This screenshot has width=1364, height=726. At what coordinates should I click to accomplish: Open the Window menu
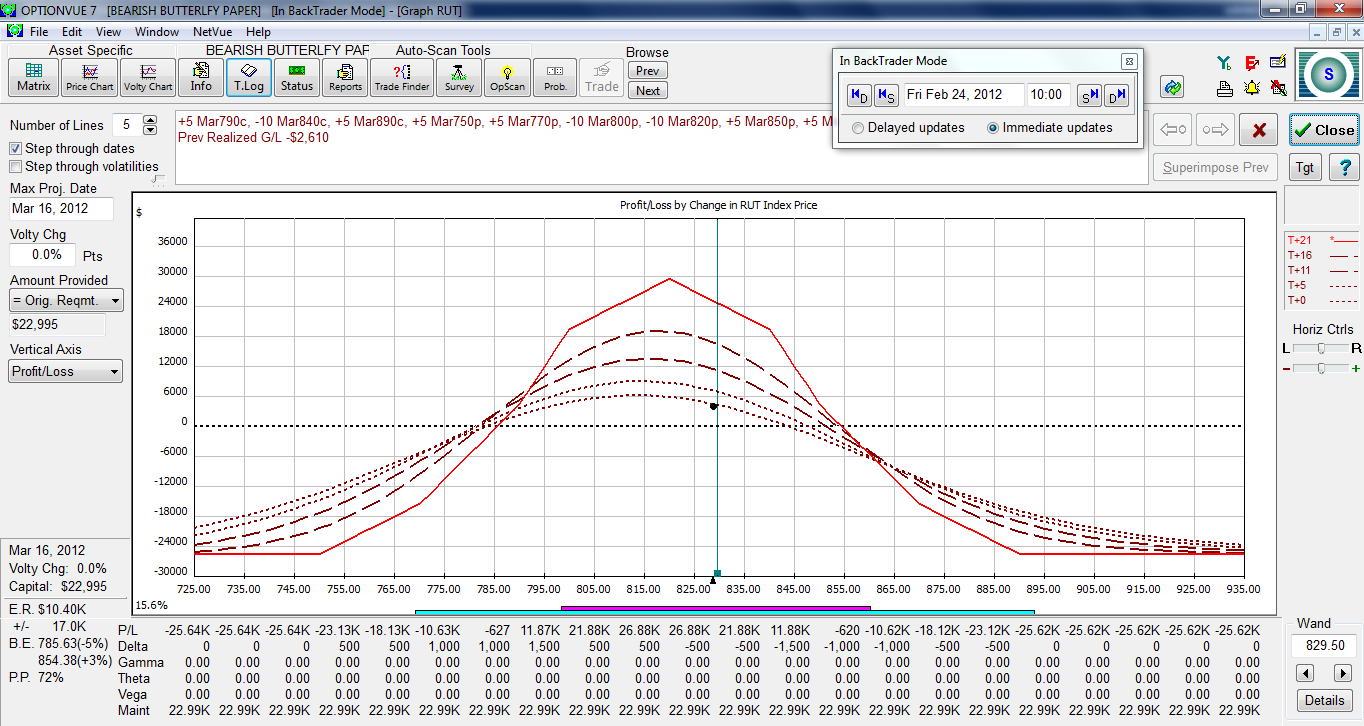point(157,32)
